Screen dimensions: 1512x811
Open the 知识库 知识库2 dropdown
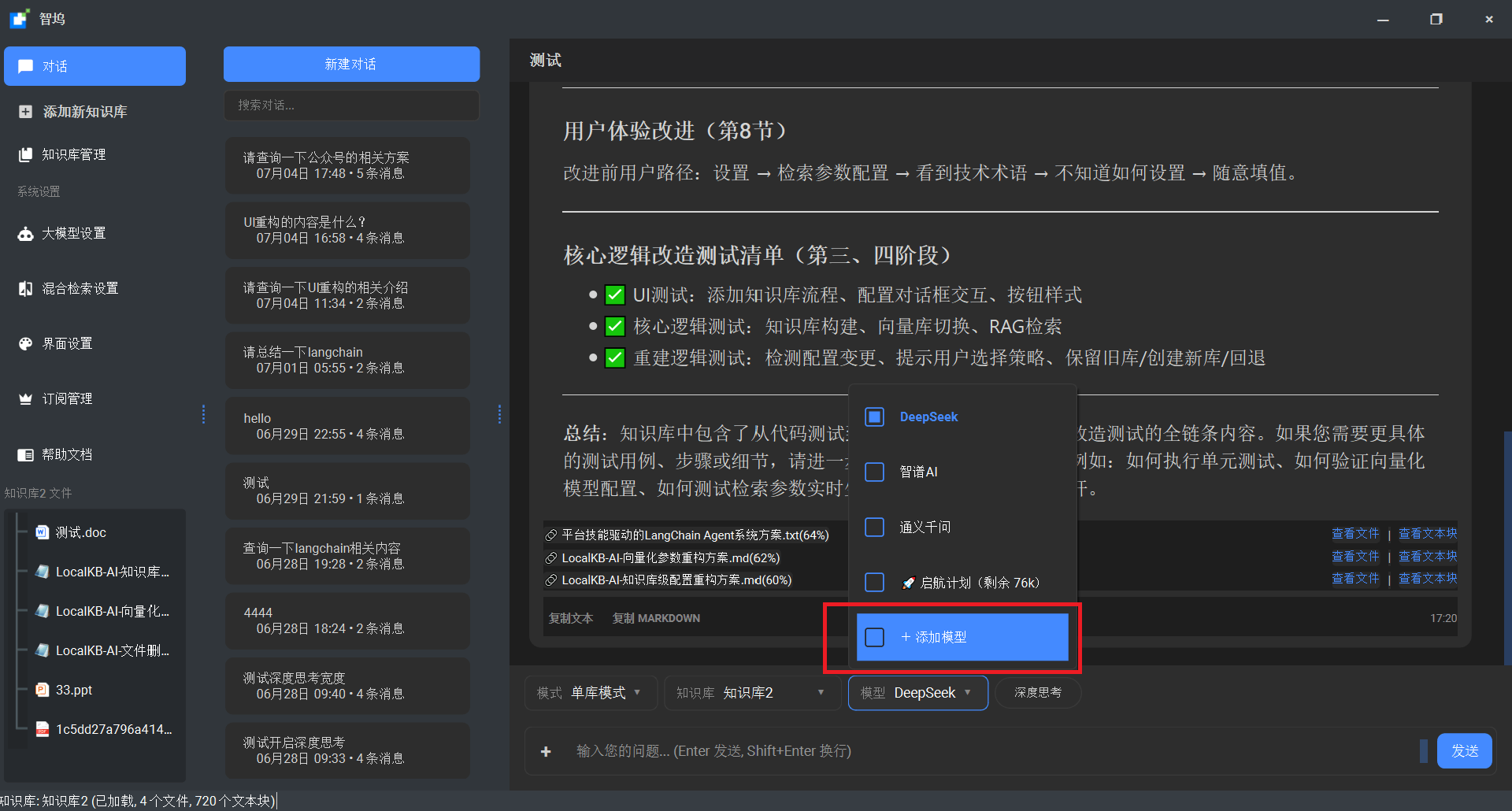pyautogui.click(x=752, y=693)
